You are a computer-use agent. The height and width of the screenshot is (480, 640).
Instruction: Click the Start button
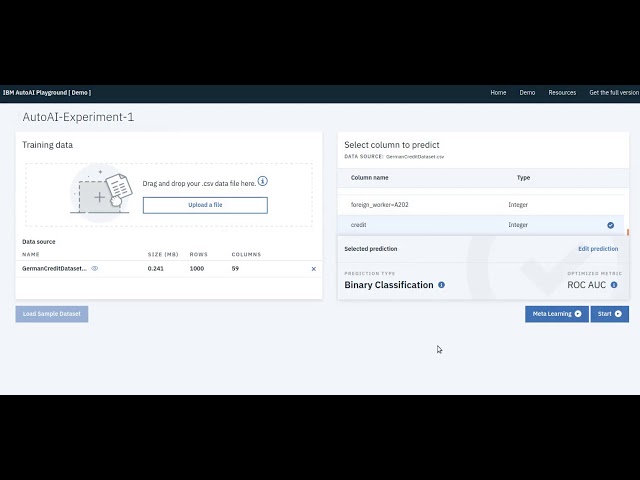(609, 314)
